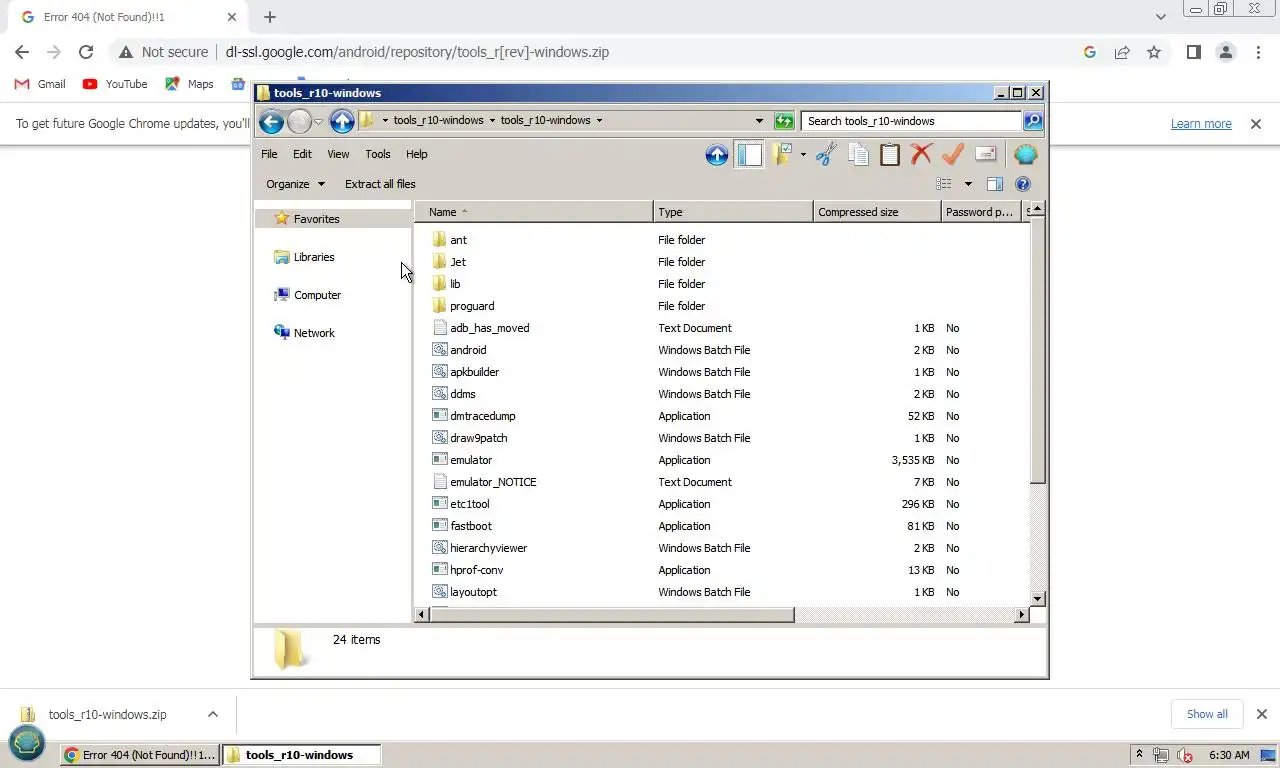Expand the Chrome tab search chevron
The height and width of the screenshot is (768, 1280).
[1161, 17]
